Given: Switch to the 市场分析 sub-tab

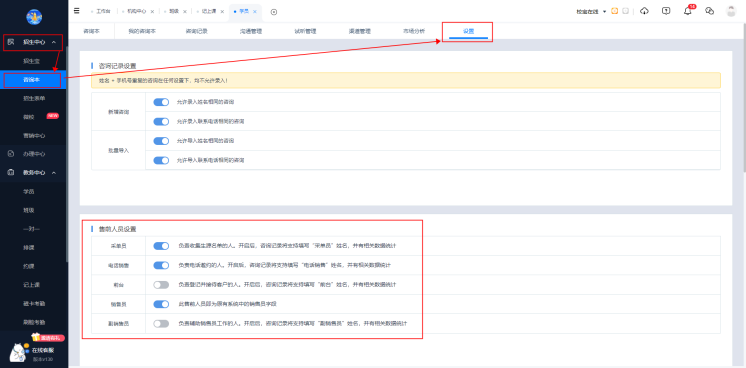Looking at the screenshot, I should pos(414,31).
